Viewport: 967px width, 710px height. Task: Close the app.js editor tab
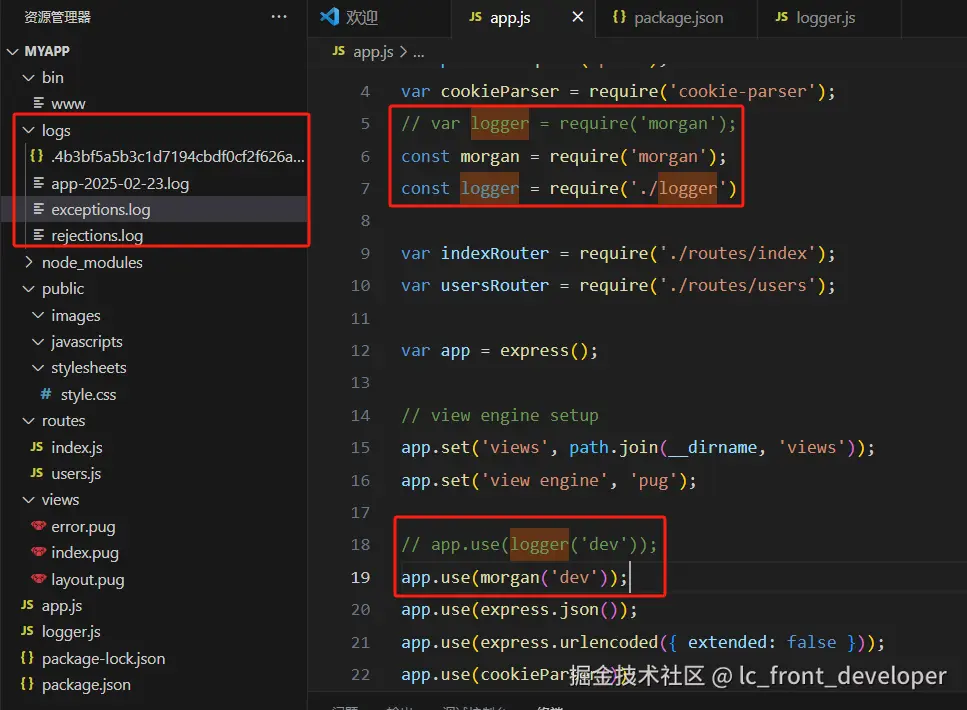(578, 17)
